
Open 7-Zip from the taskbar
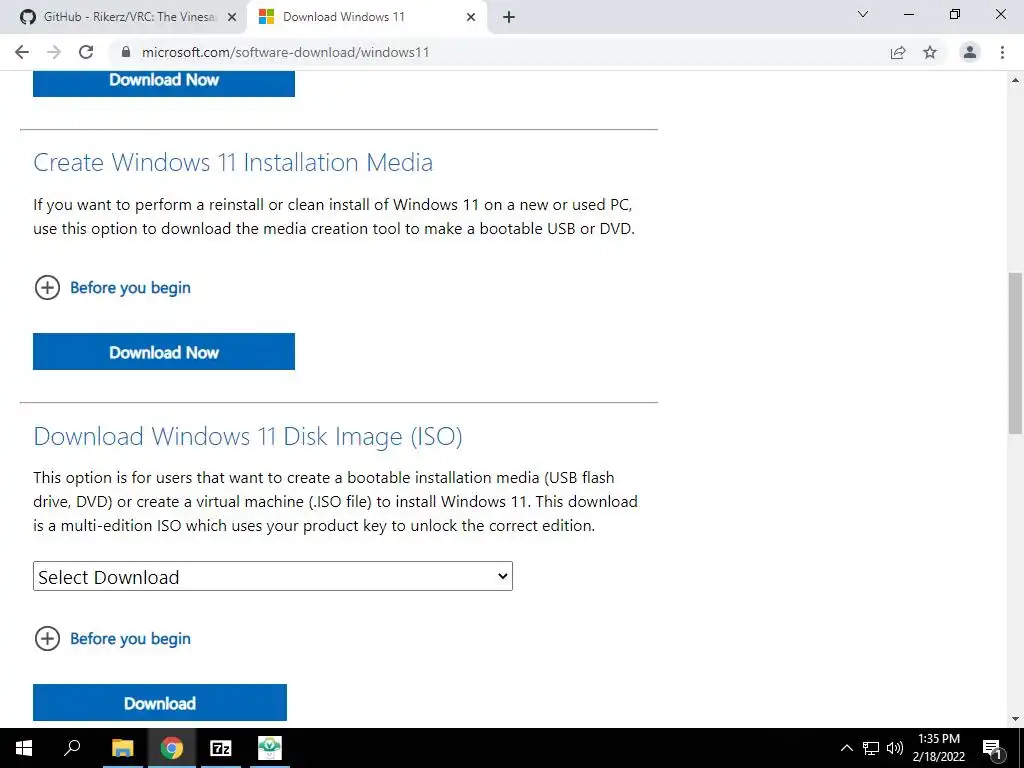pyautogui.click(x=221, y=748)
